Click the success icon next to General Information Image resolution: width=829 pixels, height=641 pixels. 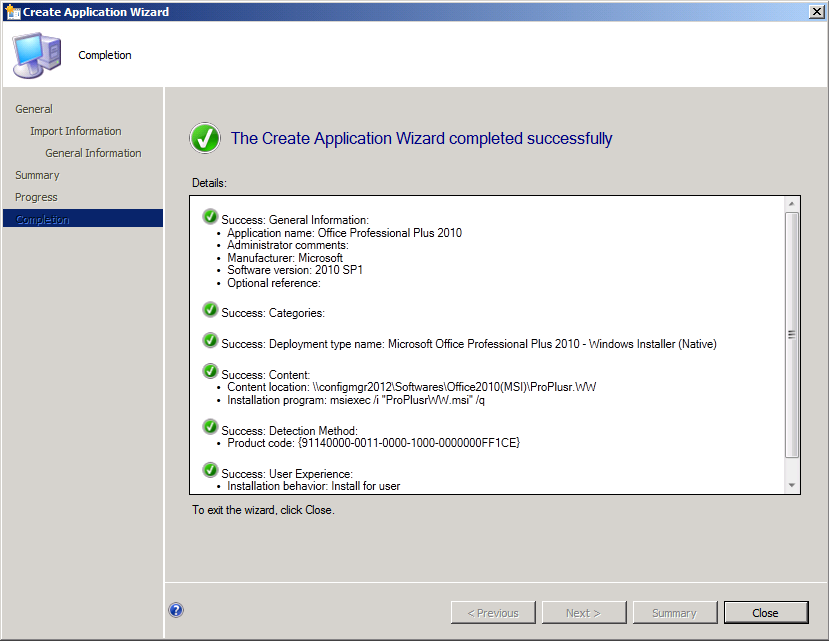click(210, 216)
